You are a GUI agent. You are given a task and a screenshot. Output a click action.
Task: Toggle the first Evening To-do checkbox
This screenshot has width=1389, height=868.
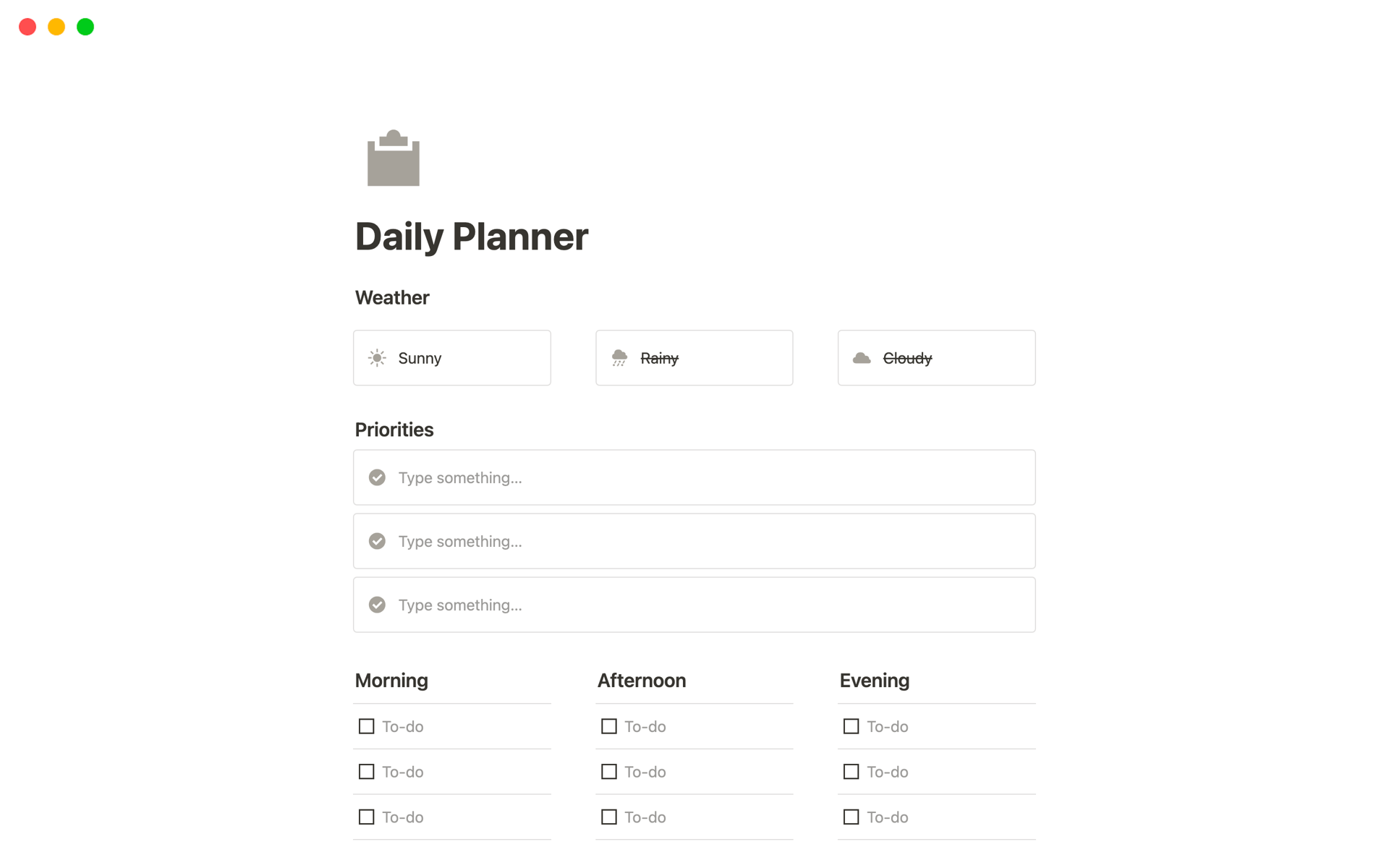[x=851, y=726]
